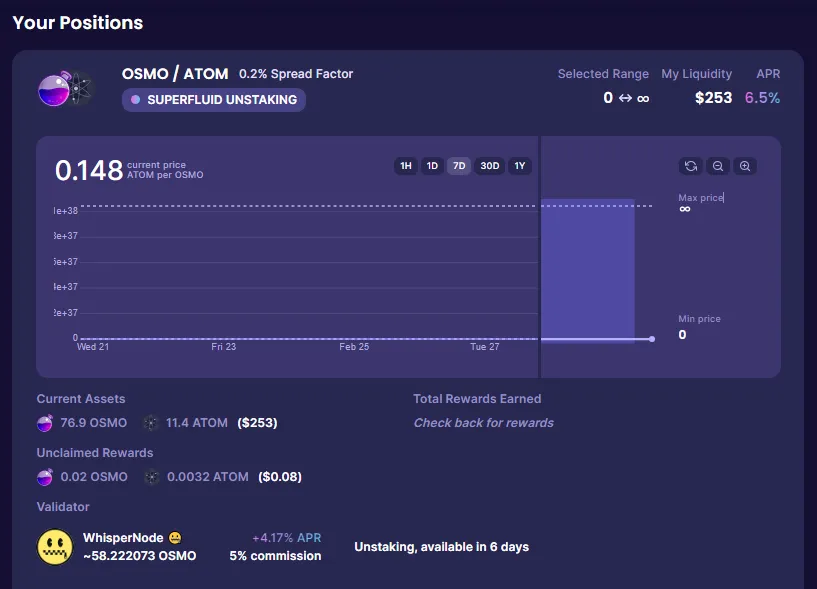Click the 0.0032 ATOM unclaimed reward
The height and width of the screenshot is (589, 817).
207,477
